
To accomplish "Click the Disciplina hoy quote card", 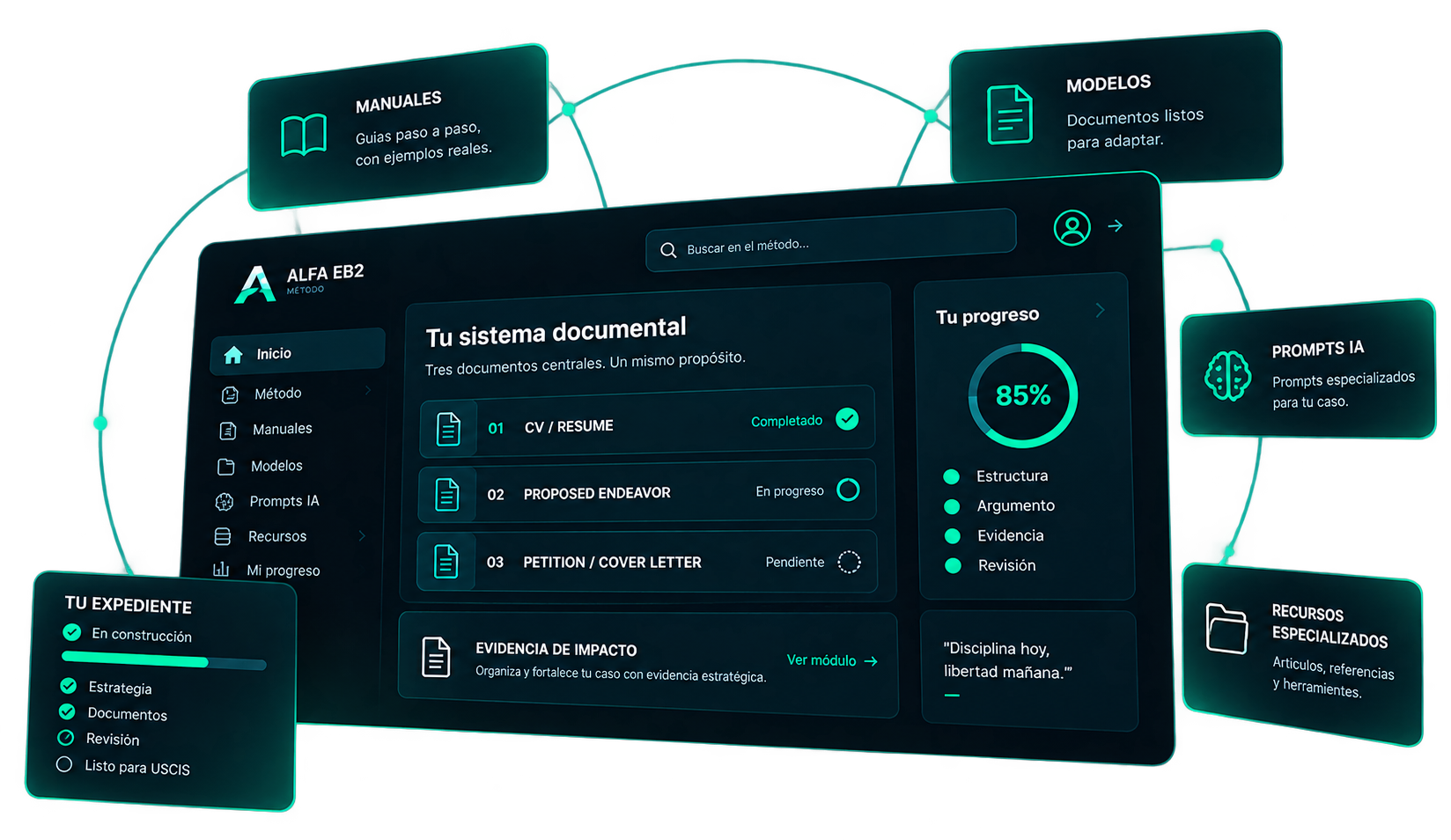I will [x=1028, y=671].
